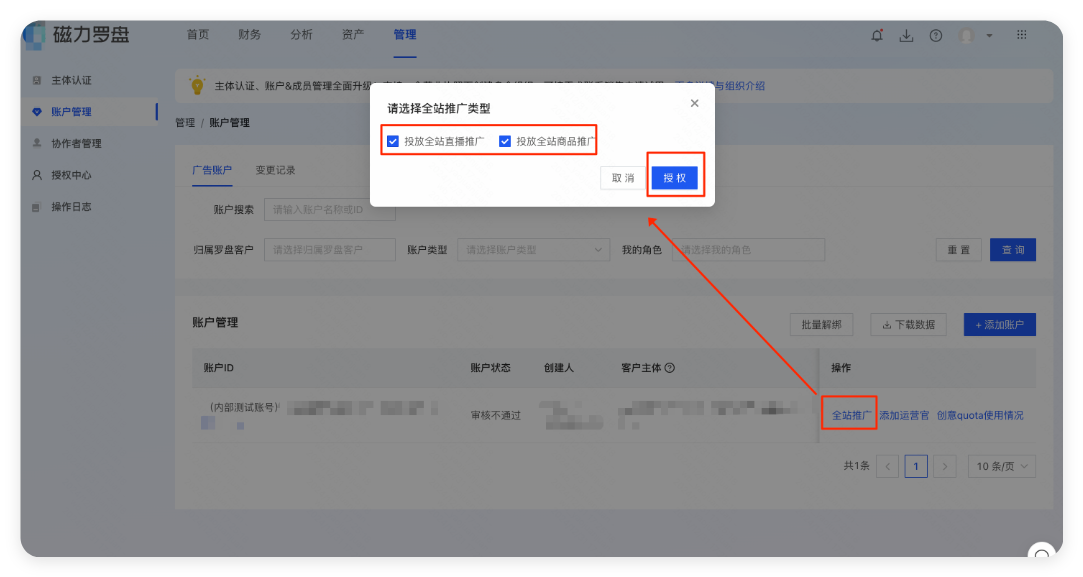Expand the avatar dropdown arrow

click(989, 36)
